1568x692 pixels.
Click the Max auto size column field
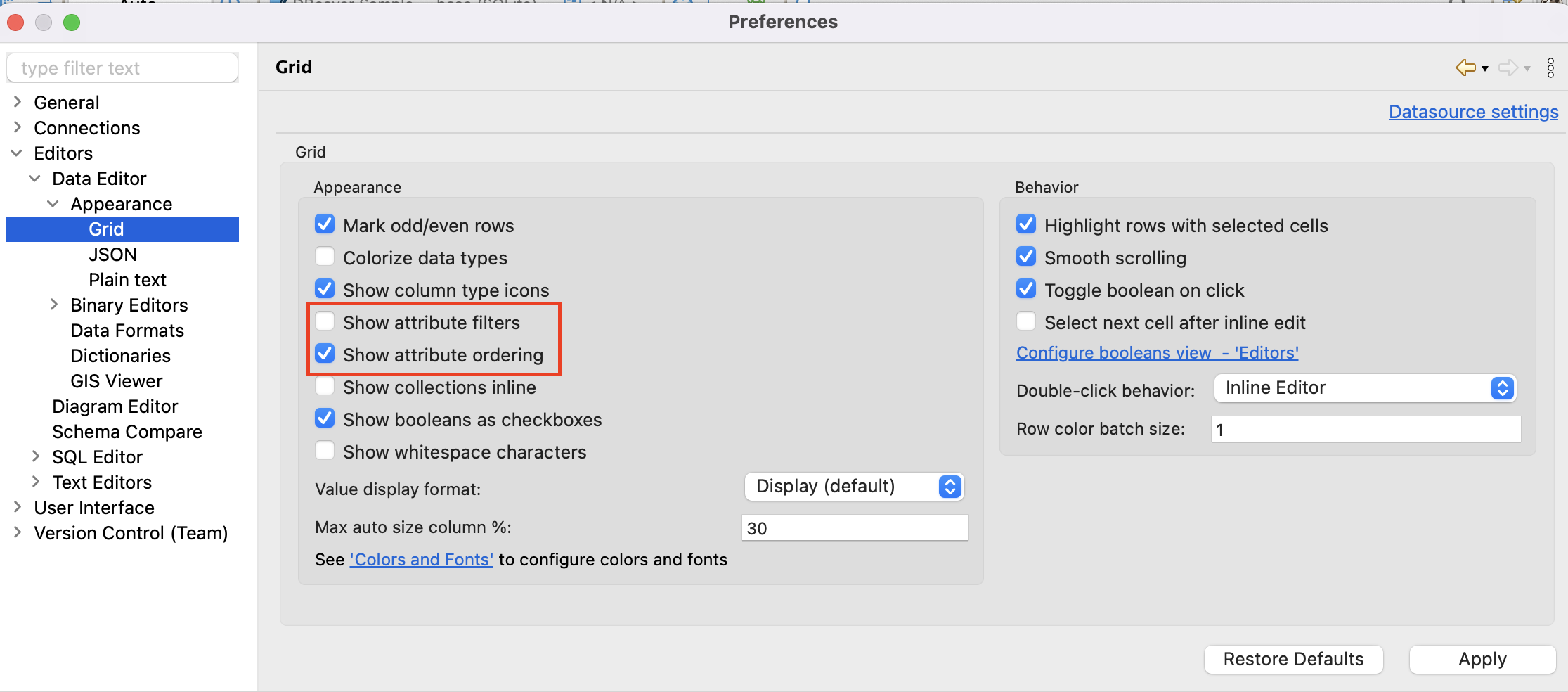click(x=854, y=527)
